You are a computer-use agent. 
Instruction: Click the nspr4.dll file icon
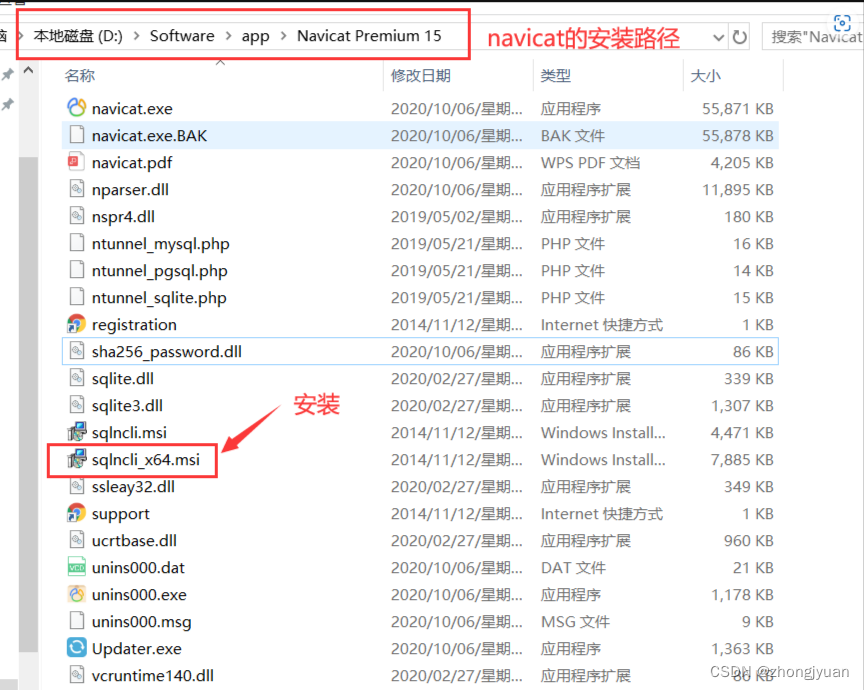coord(77,216)
